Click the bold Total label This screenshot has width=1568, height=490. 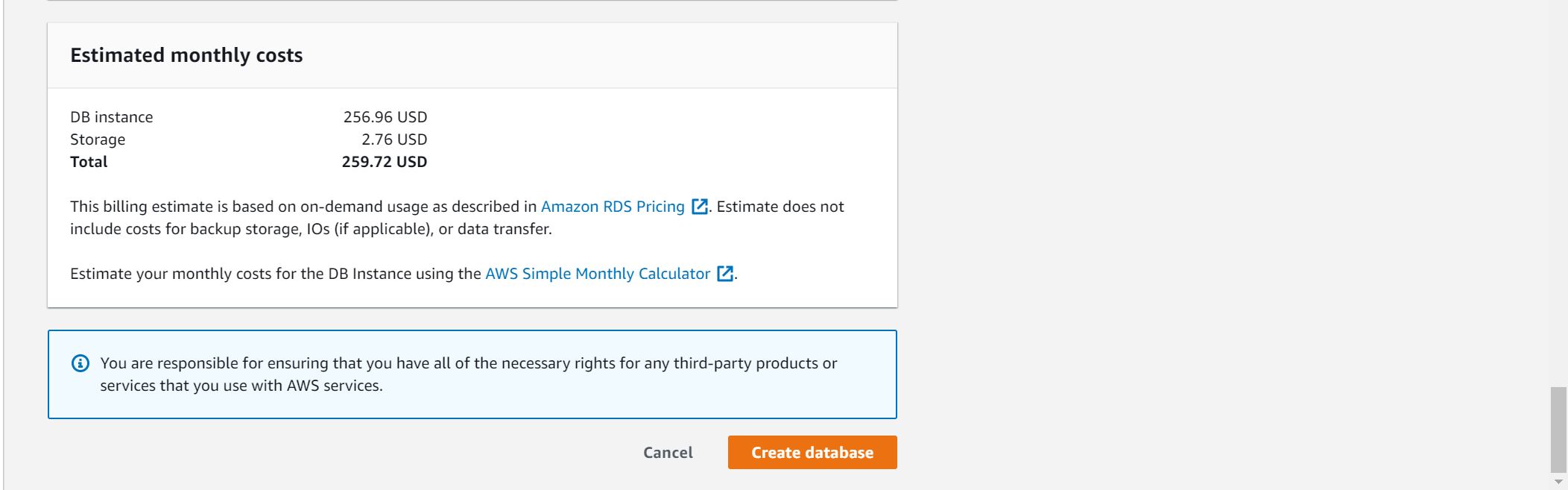pyautogui.click(x=89, y=162)
